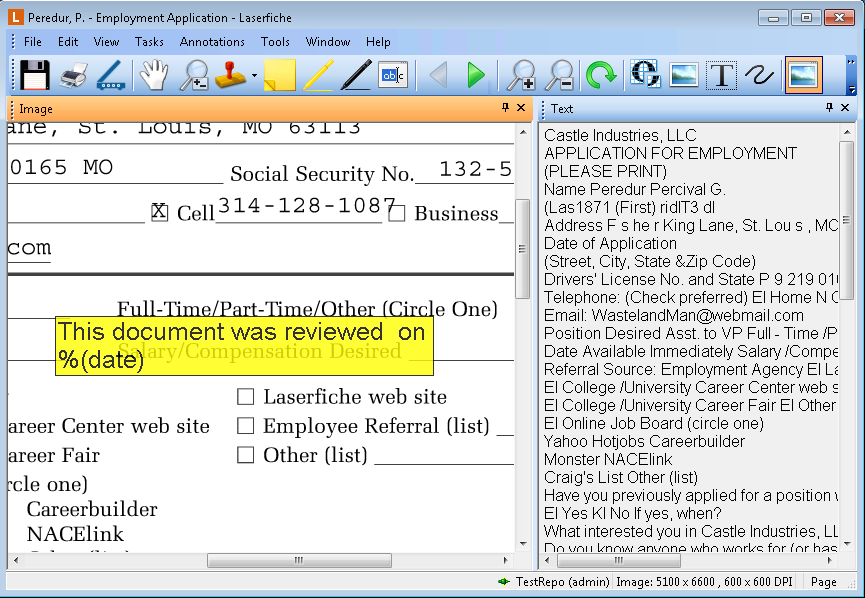Click the OCR globe icon

pyautogui.click(x=645, y=74)
